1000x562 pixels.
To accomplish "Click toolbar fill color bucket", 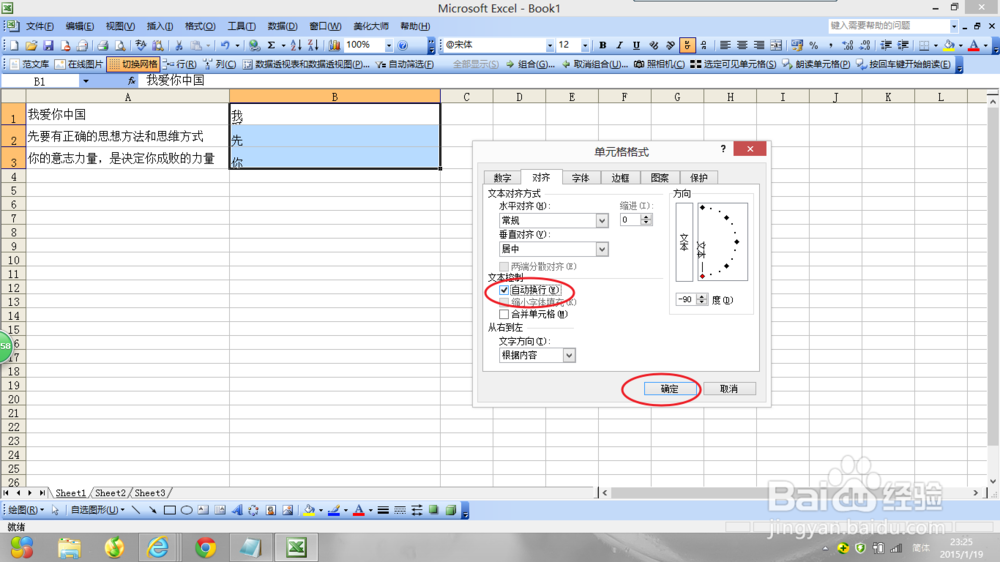I will (950, 45).
